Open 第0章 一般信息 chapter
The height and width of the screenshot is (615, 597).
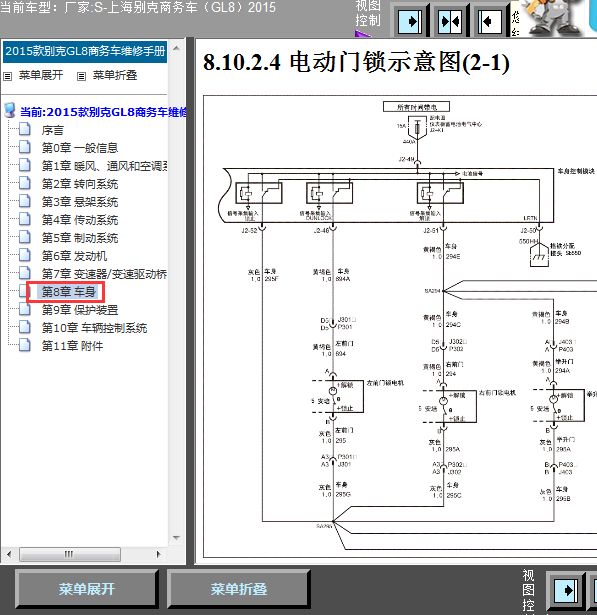pos(80,148)
